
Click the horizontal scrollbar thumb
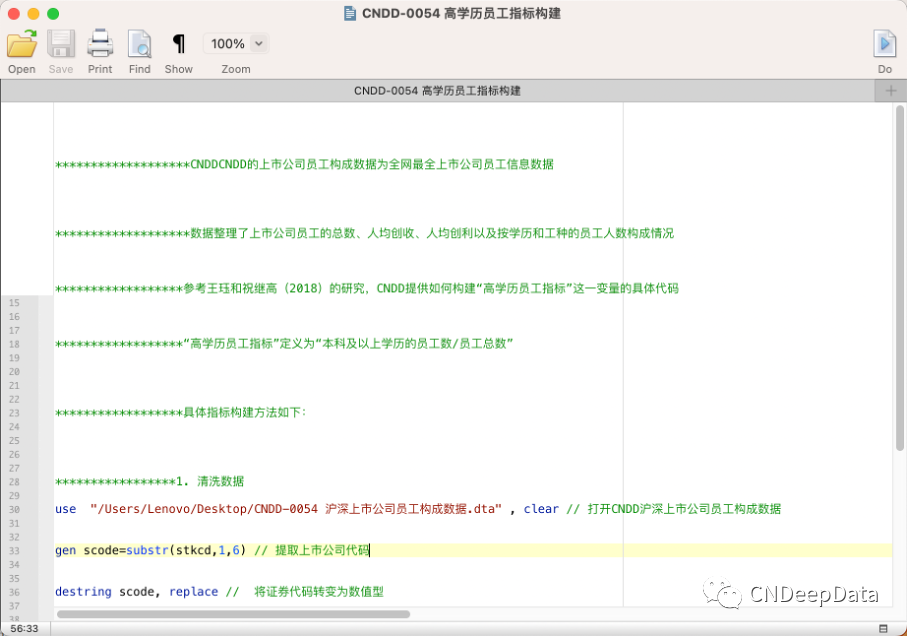233,614
